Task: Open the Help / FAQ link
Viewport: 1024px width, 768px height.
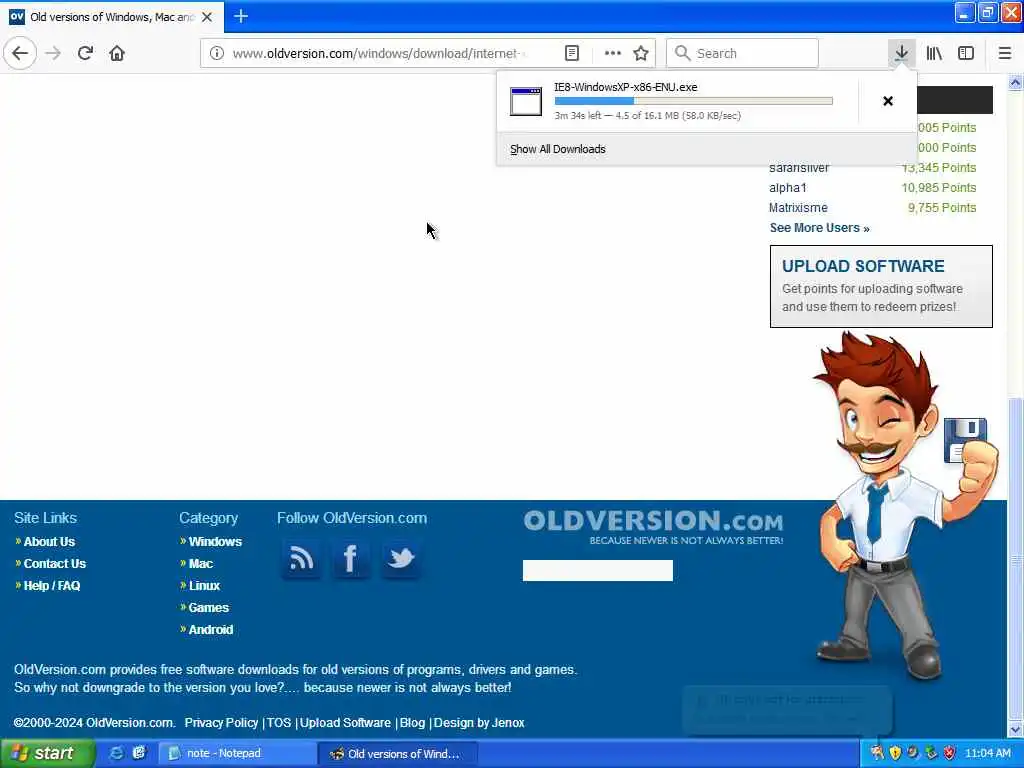Action: pos(52,586)
